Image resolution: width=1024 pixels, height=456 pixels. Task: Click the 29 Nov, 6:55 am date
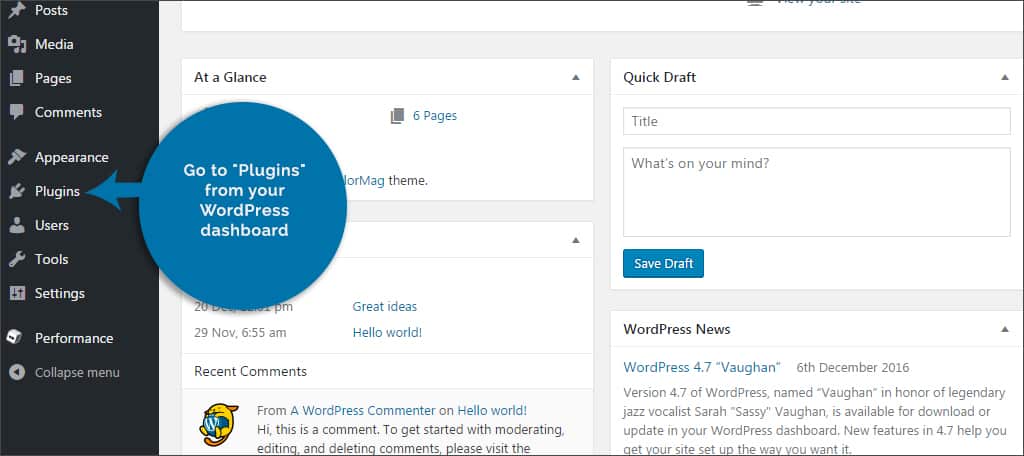point(240,333)
